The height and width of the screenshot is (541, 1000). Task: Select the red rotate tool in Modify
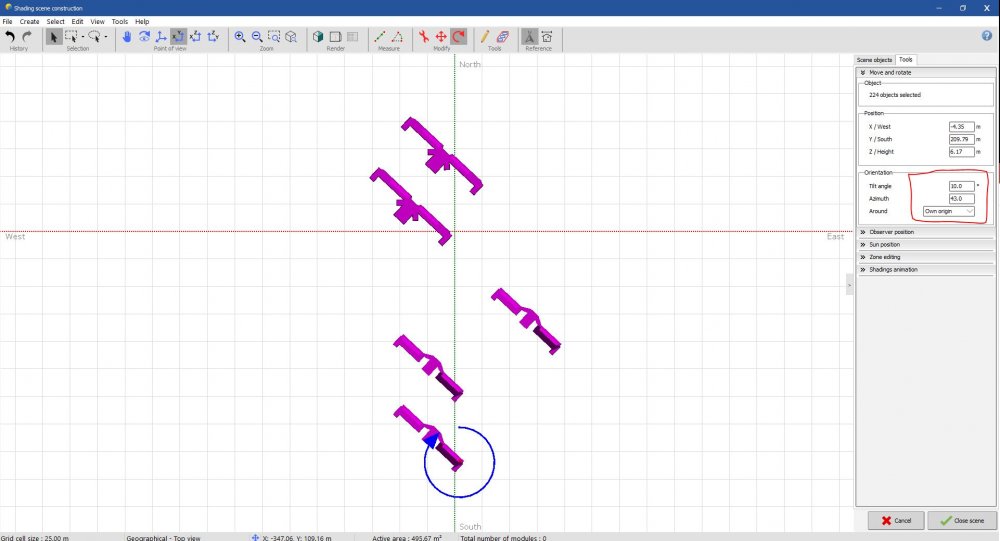point(458,37)
